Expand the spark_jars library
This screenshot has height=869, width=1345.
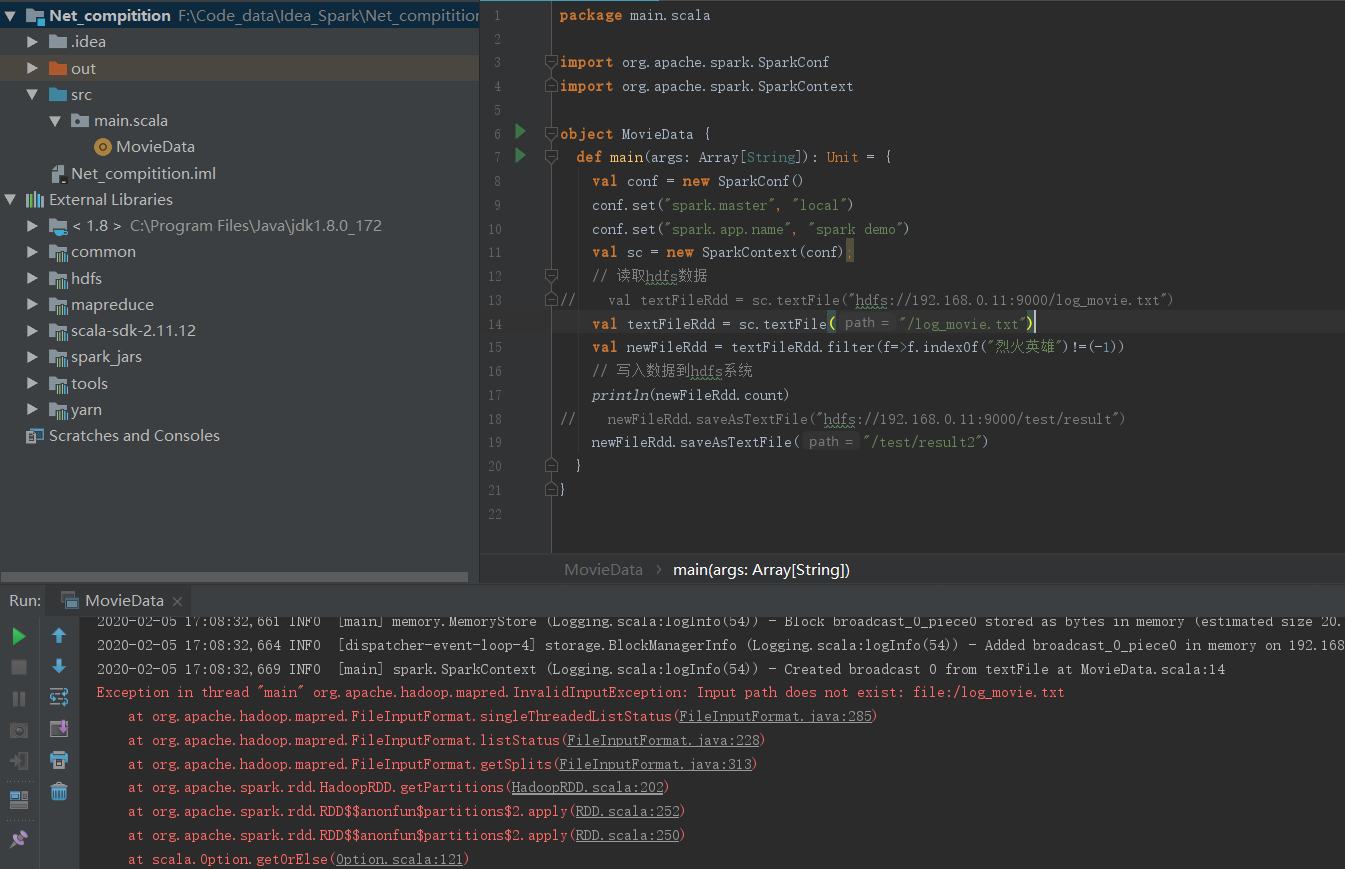click(x=32, y=356)
